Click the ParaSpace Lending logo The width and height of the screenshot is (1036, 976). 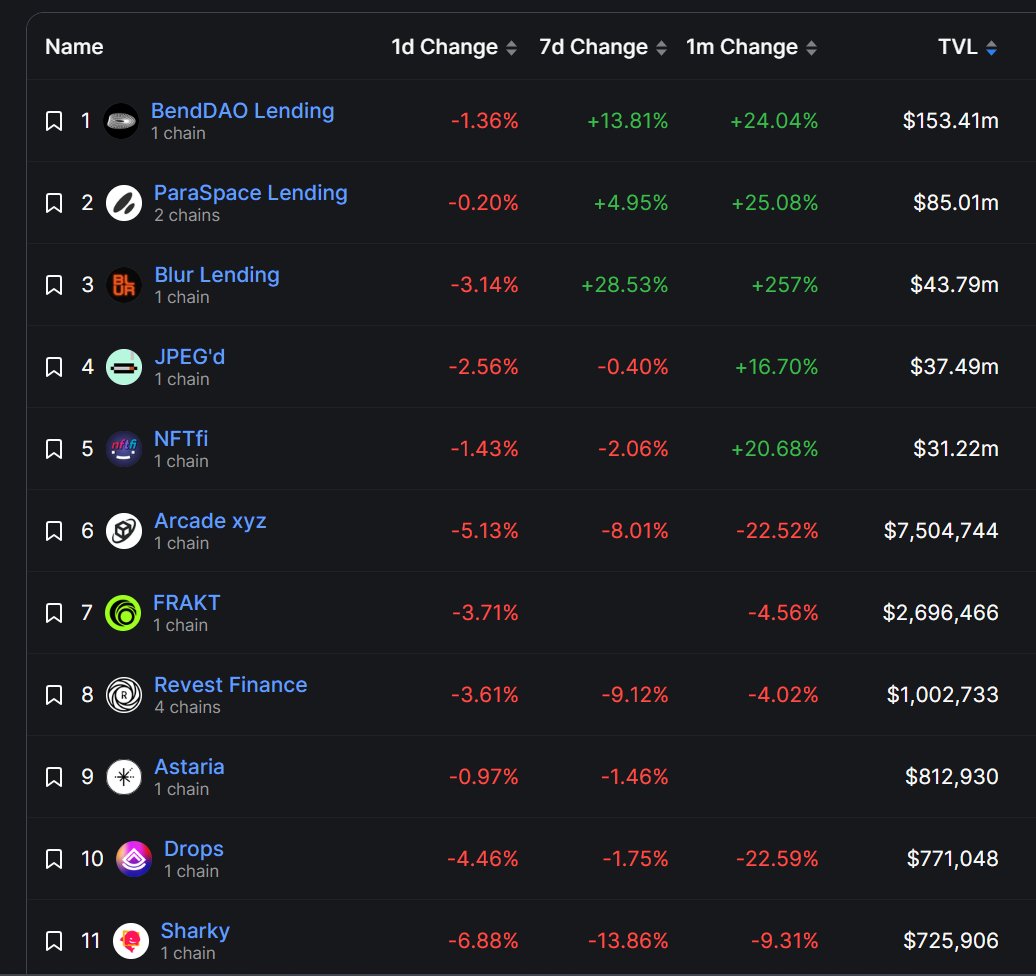tap(124, 203)
